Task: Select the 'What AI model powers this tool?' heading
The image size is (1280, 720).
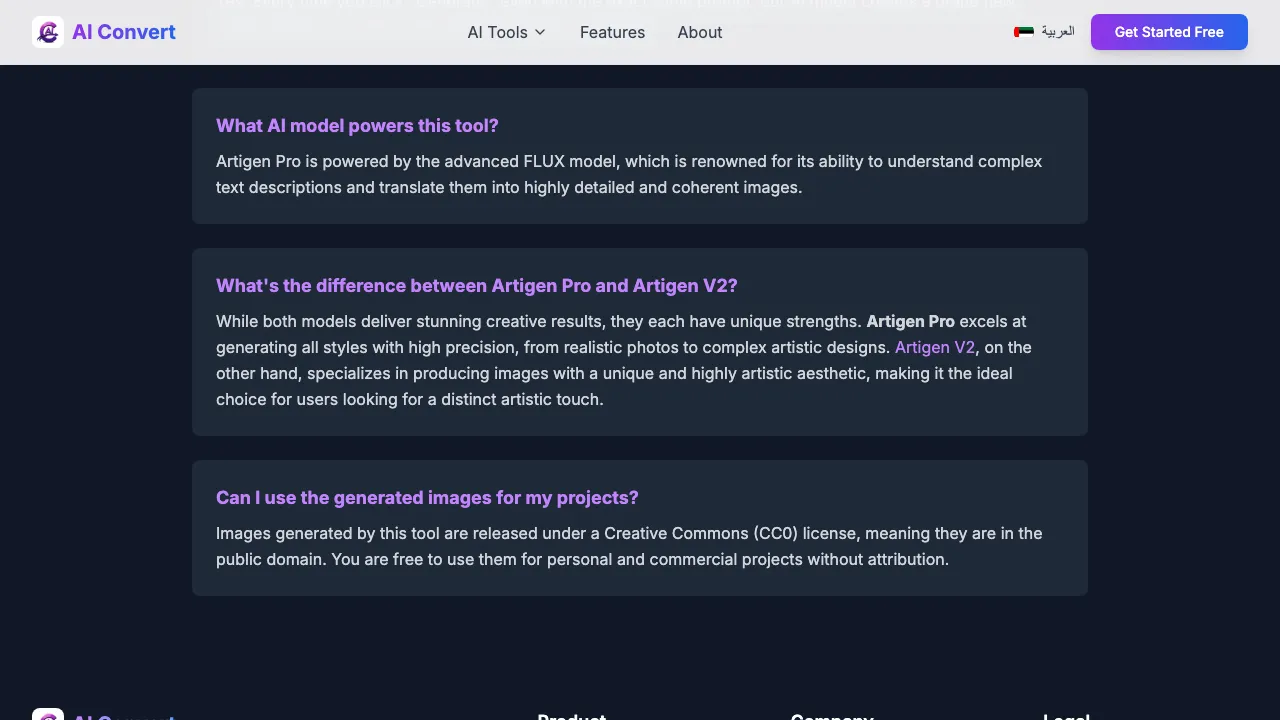Action: tap(357, 125)
